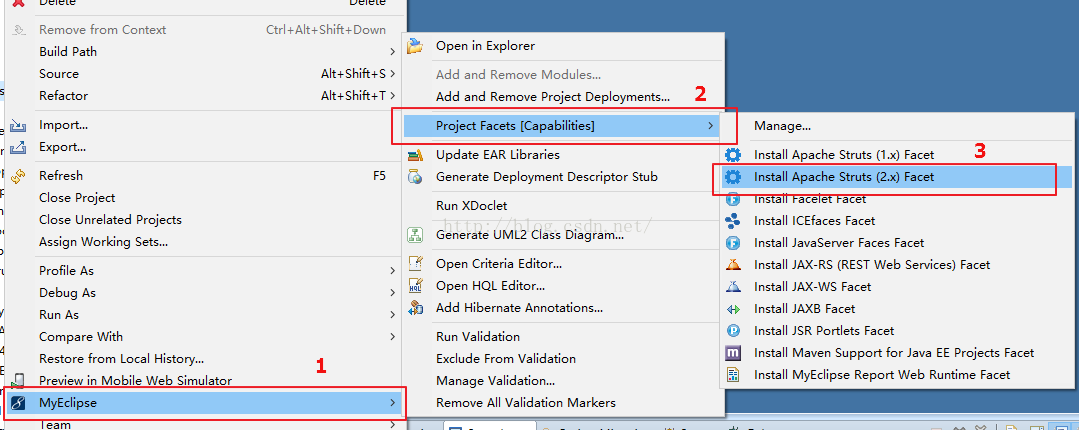The image size is (1079, 430).
Task: Expand the Debug As submenu arrow
Action: (392, 292)
